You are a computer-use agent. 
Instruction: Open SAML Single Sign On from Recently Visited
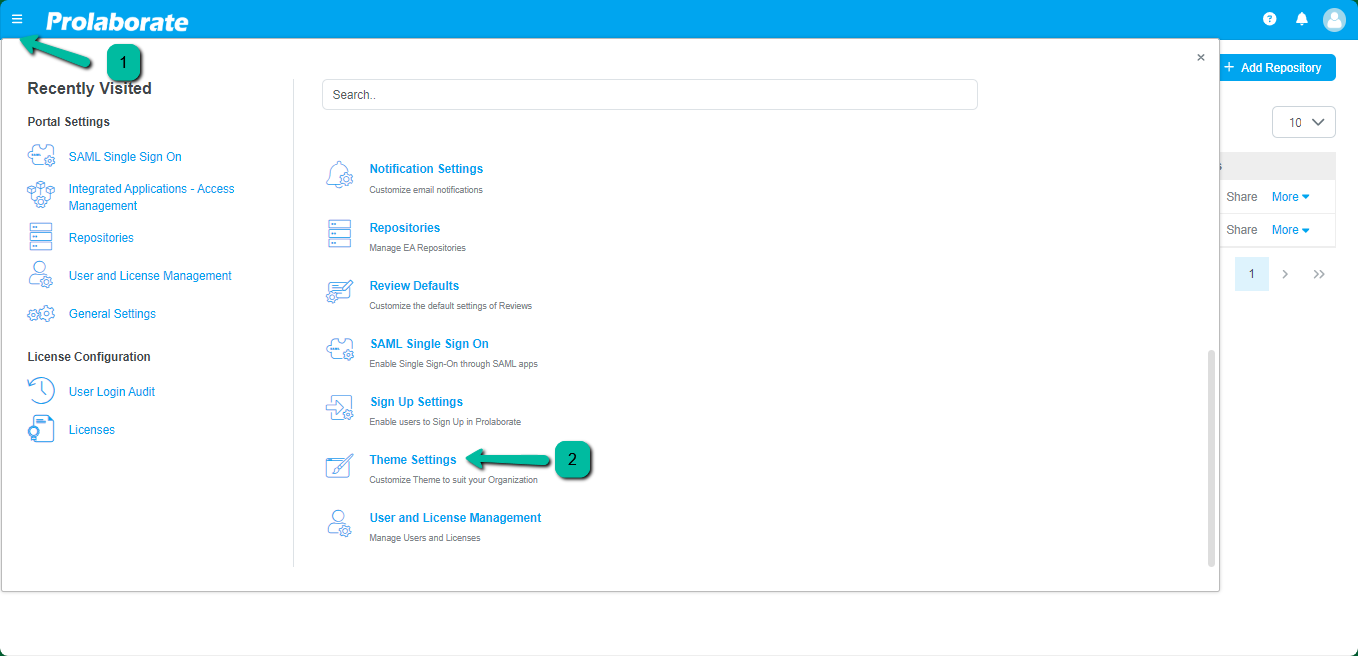point(125,157)
